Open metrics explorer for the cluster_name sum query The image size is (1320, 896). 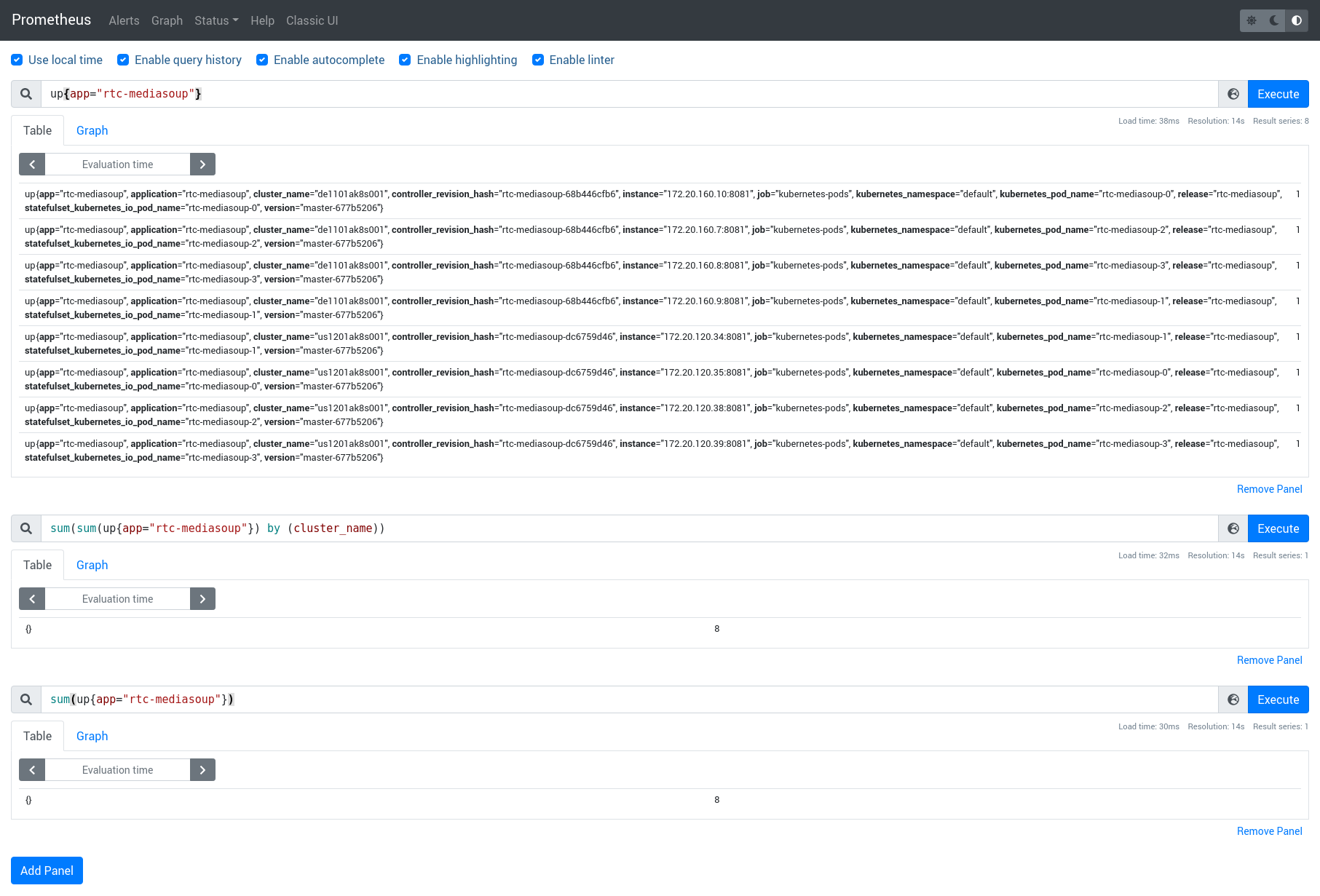click(x=1233, y=528)
